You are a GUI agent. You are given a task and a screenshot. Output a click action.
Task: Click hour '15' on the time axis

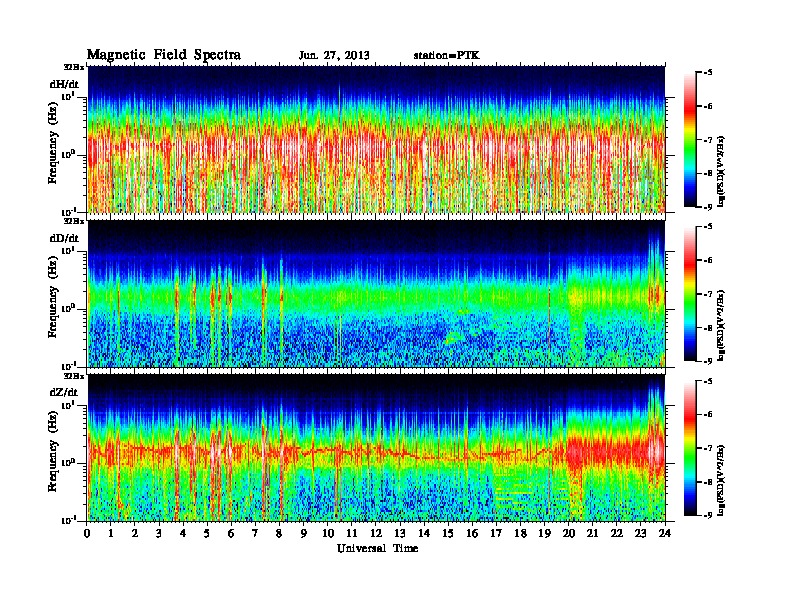[x=448, y=533]
